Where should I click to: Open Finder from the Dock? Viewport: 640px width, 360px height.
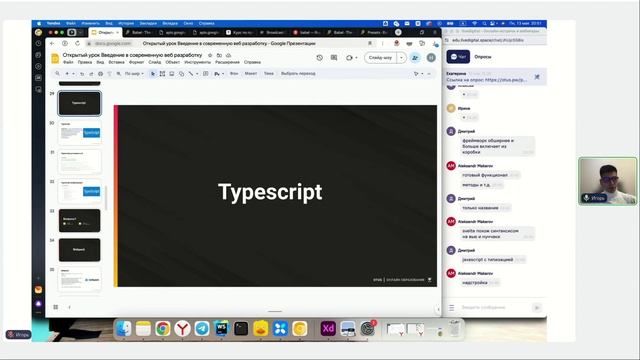click(x=123, y=329)
